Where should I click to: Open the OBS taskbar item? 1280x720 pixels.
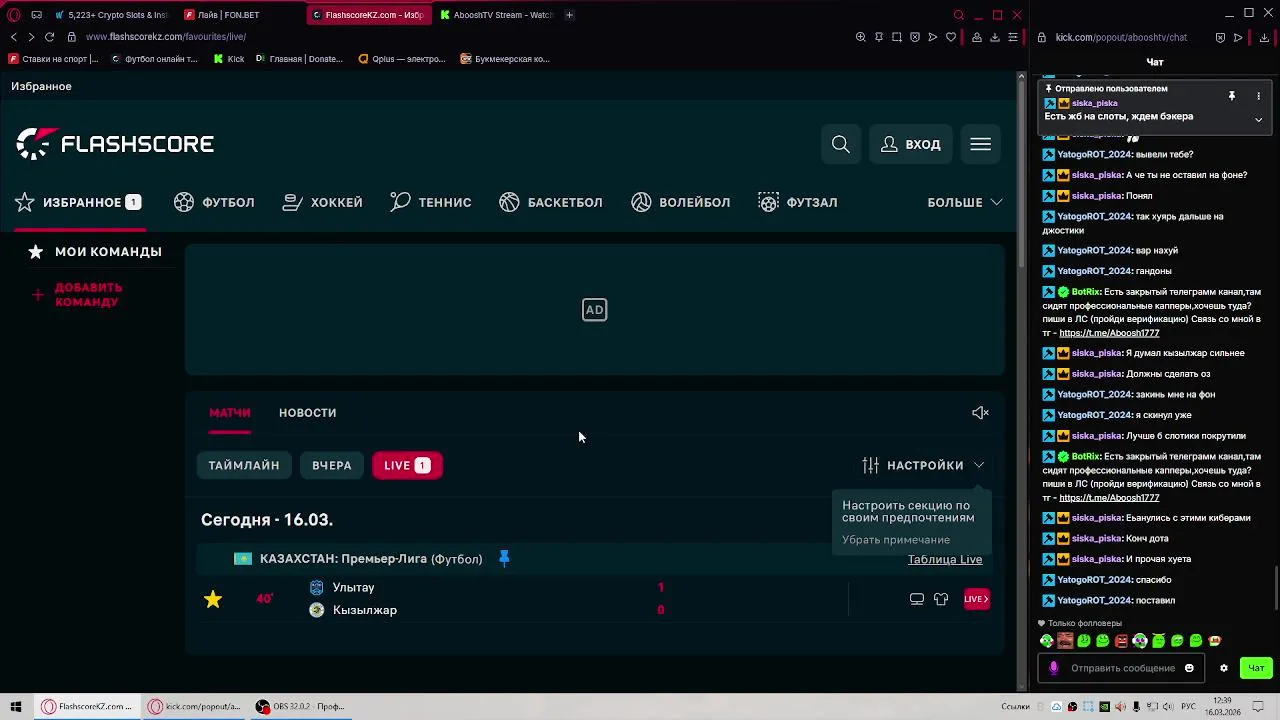(300, 706)
